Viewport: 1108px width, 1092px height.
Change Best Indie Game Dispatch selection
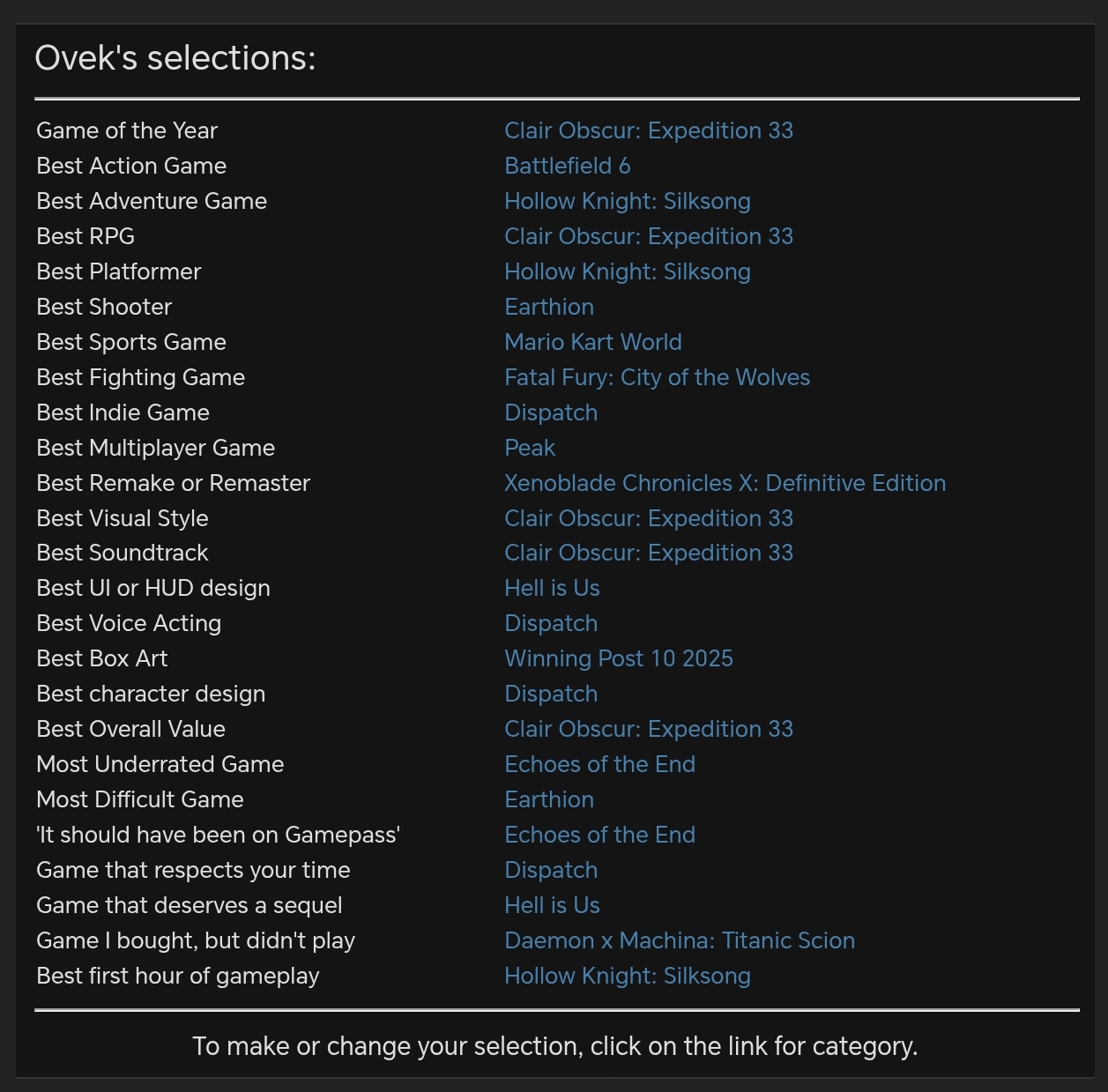[x=550, y=412]
